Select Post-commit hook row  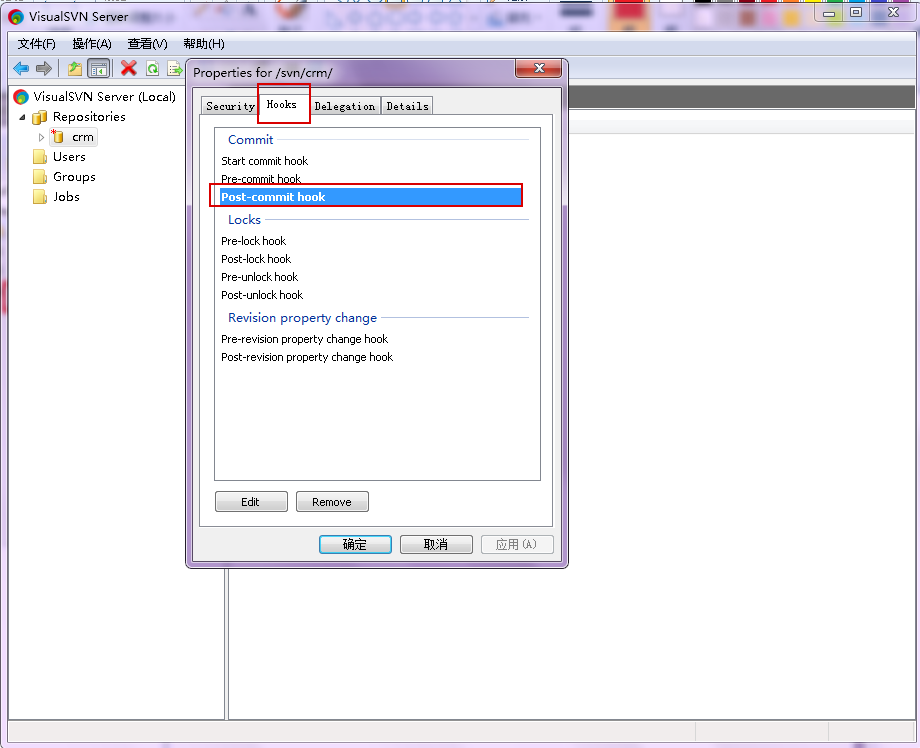(x=371, y=197)
